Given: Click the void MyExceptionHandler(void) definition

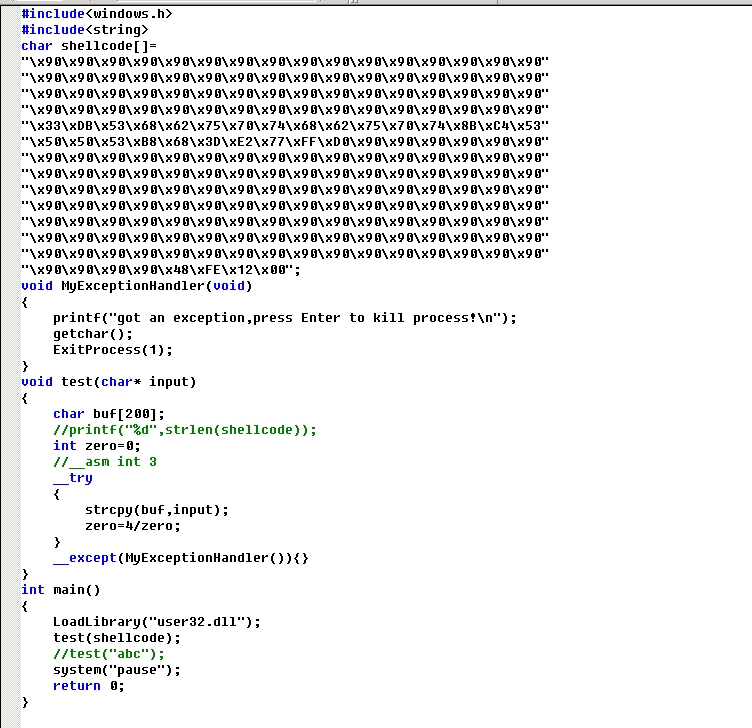Looking at the screenshot, I should (x=137, y=286).
